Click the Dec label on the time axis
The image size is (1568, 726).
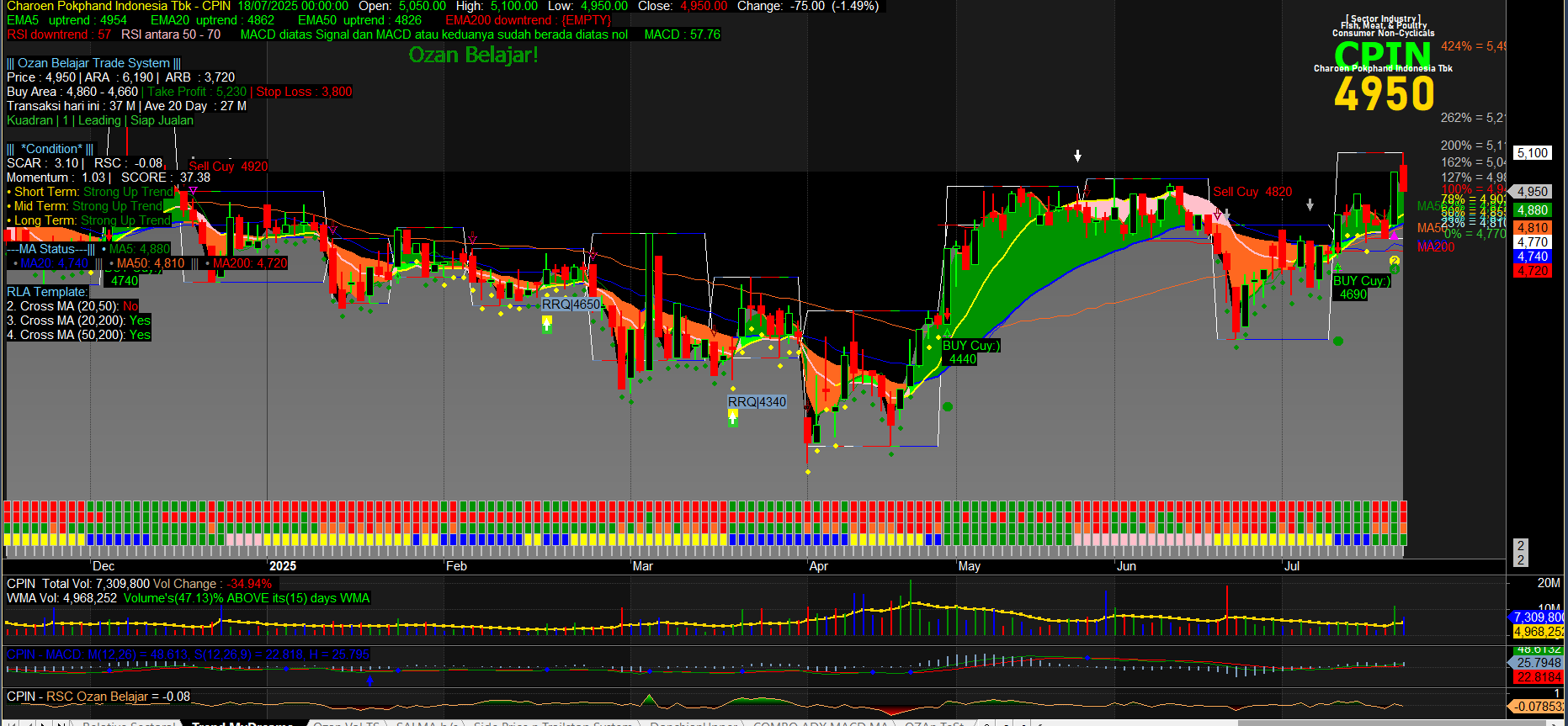(104, 566)
